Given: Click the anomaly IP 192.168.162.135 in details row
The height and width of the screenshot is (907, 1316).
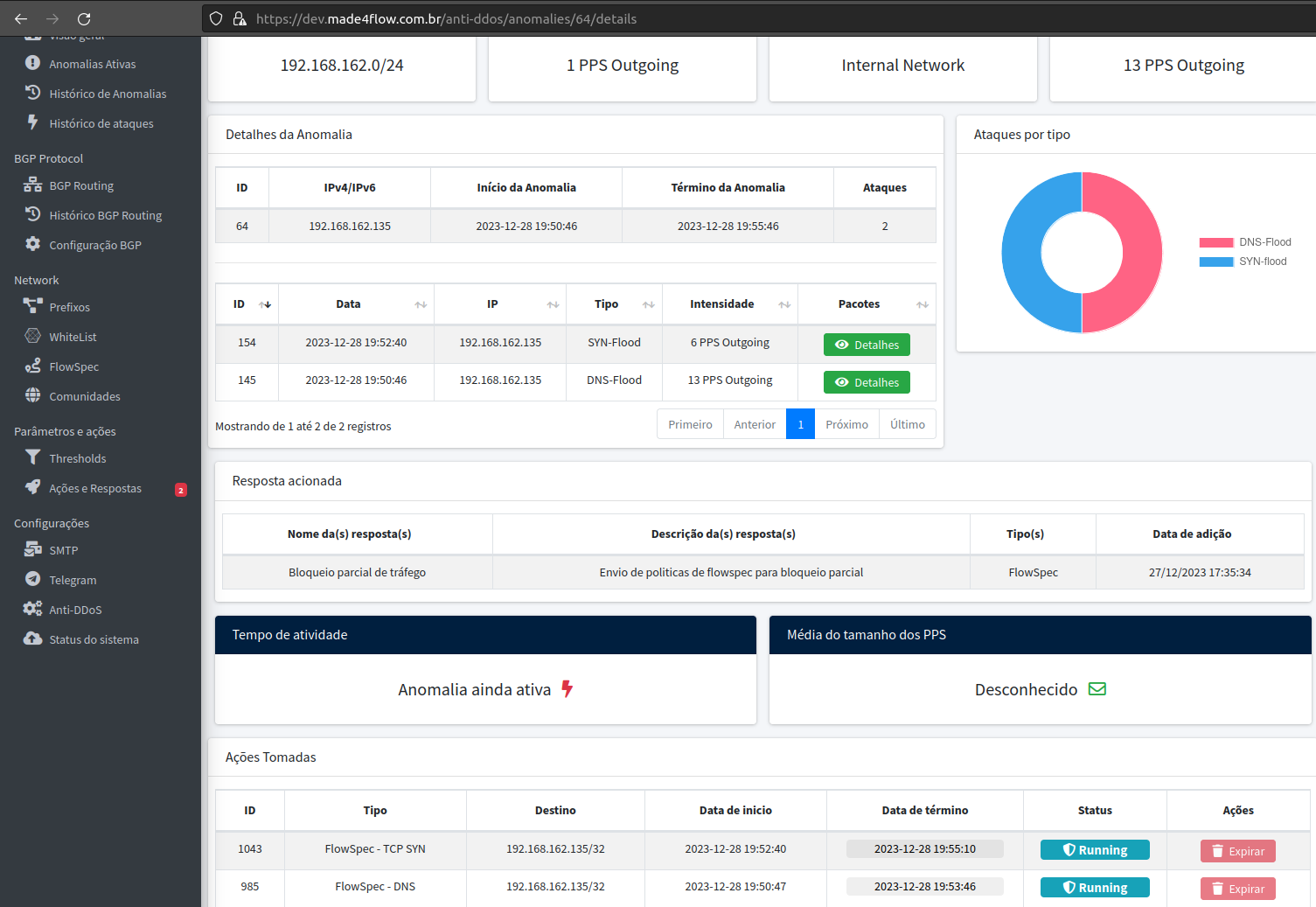Looking at the screenshot, I should [350, 226].
